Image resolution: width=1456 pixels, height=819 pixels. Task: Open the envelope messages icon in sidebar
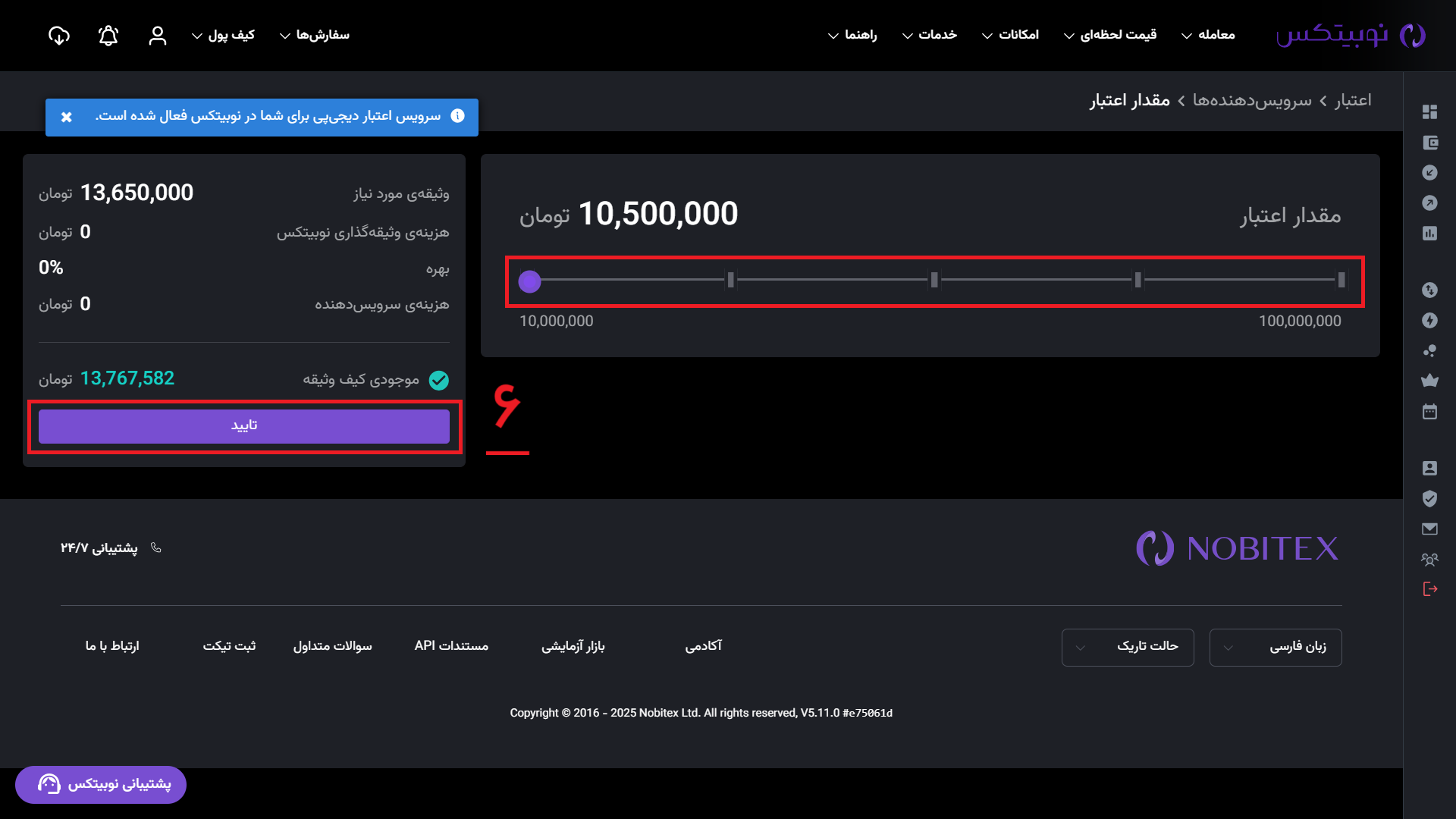pyautogui.click(x=1429, y=529)
